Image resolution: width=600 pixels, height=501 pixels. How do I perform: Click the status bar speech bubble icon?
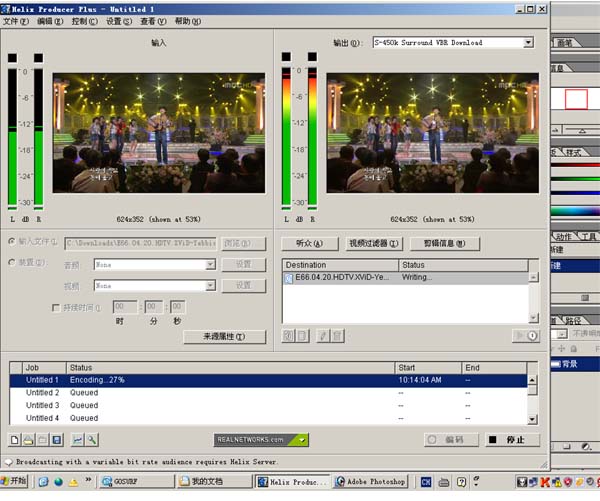8,462
